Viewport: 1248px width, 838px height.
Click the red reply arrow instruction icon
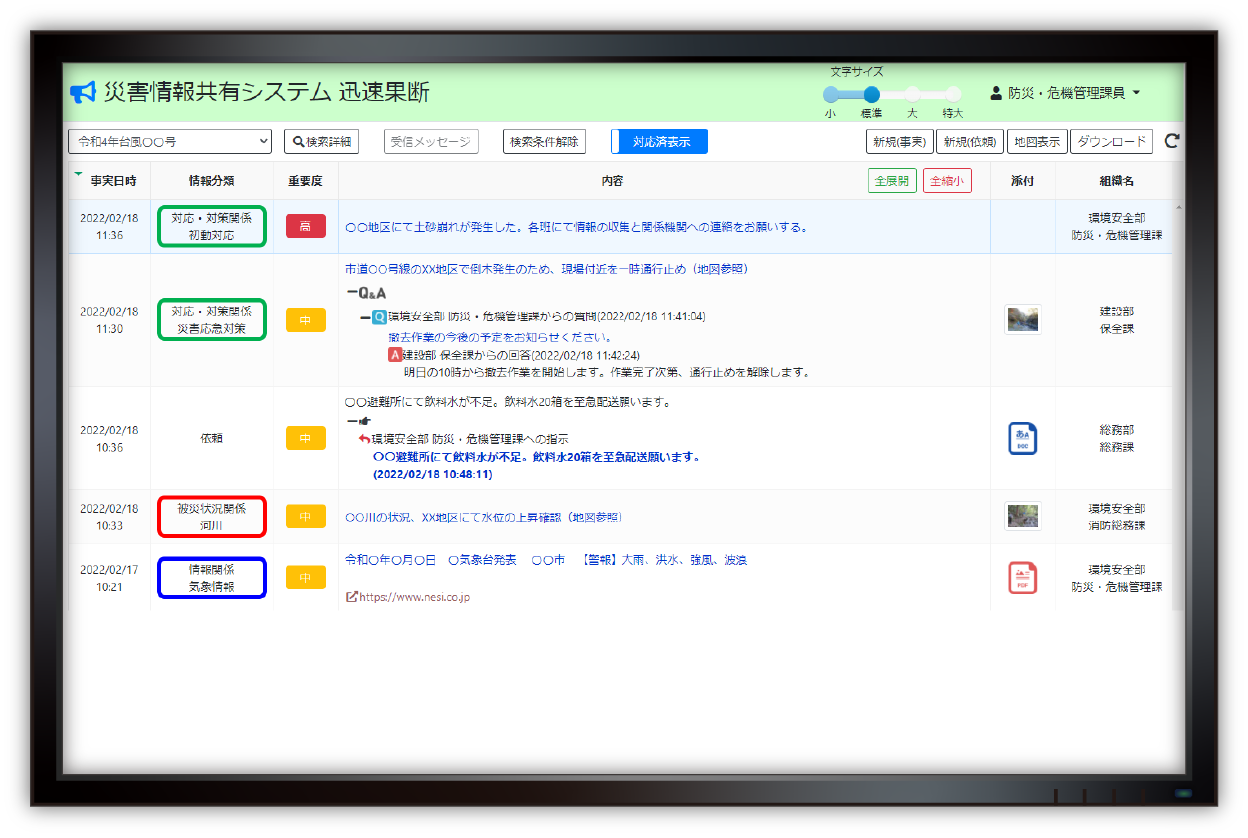coord(364,439)
